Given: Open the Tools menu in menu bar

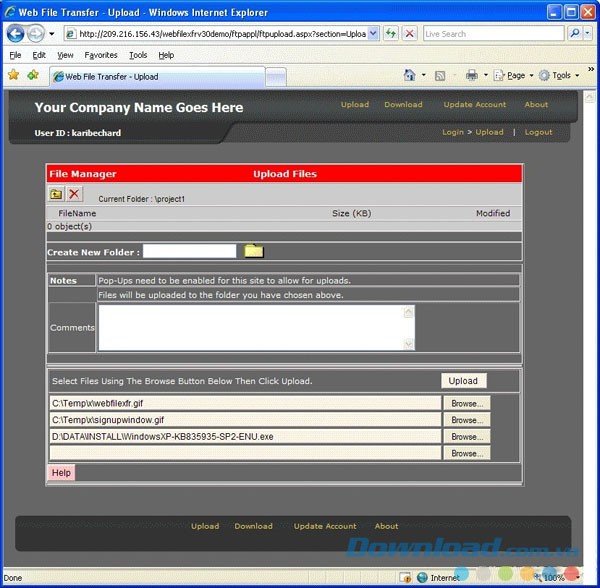Looking at the screenshot, I should click(x=138, y=55).
